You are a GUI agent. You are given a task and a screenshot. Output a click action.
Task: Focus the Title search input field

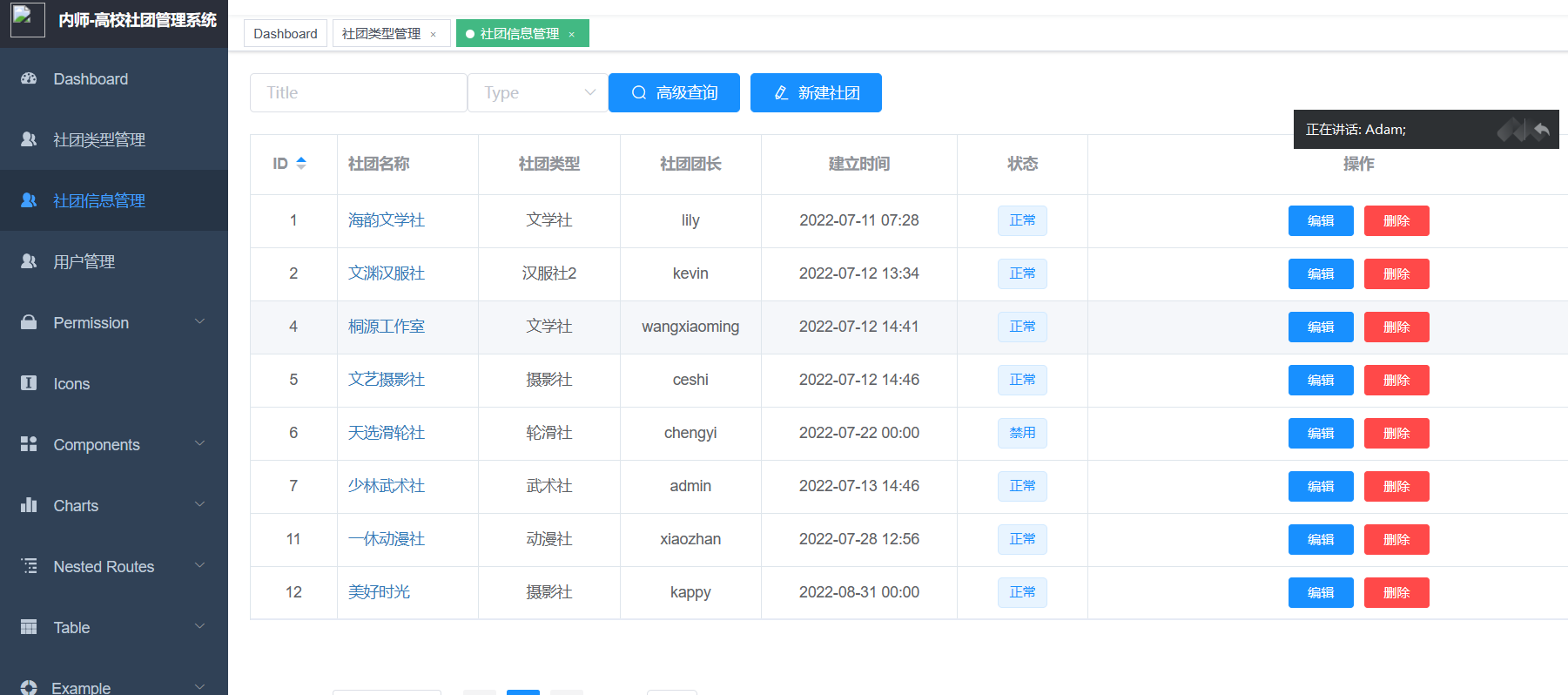(x=358, y=92)
